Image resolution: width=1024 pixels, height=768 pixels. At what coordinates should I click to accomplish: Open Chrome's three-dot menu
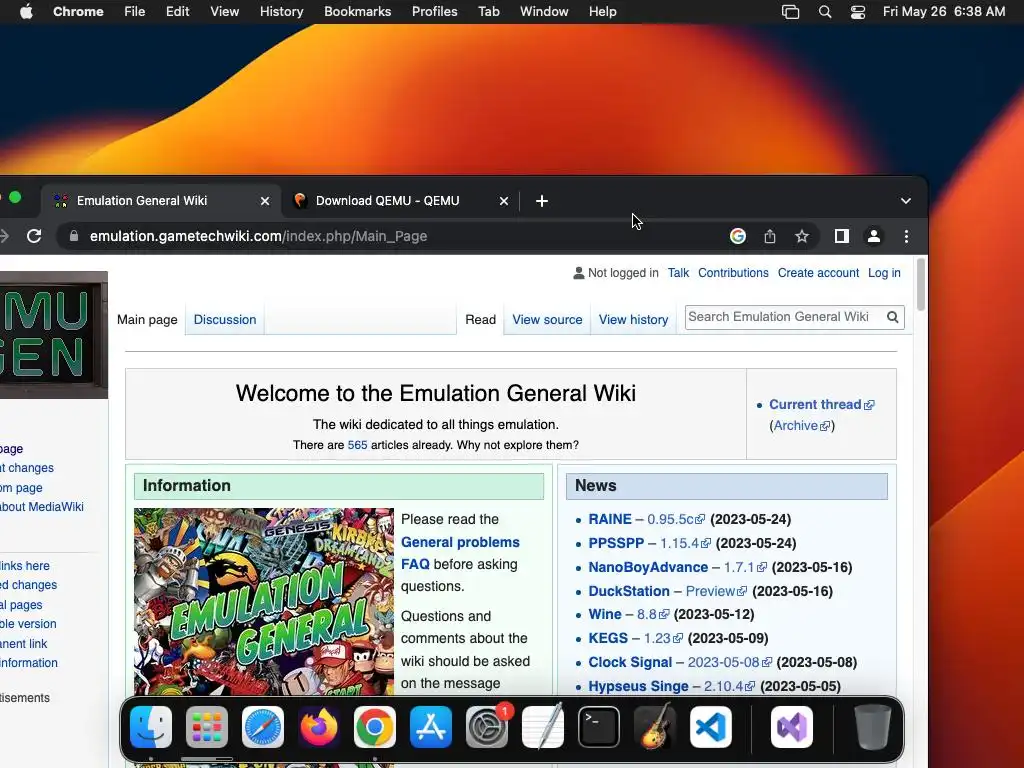pyautogui.click(x=906, y=236)
